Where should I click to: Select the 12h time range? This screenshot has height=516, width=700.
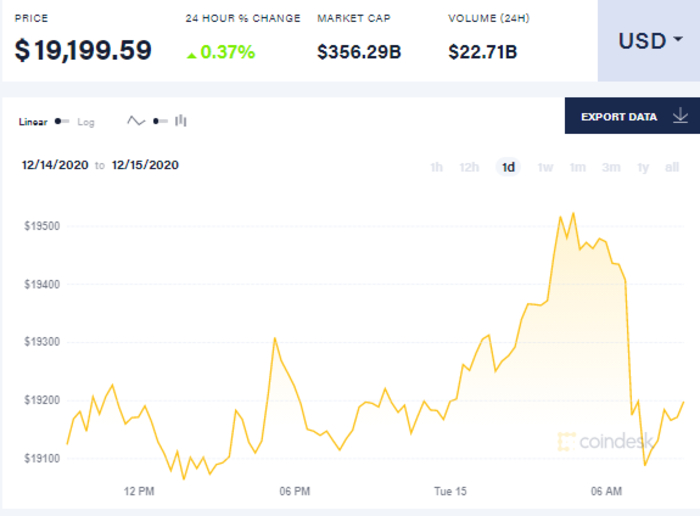click(469, 167)
